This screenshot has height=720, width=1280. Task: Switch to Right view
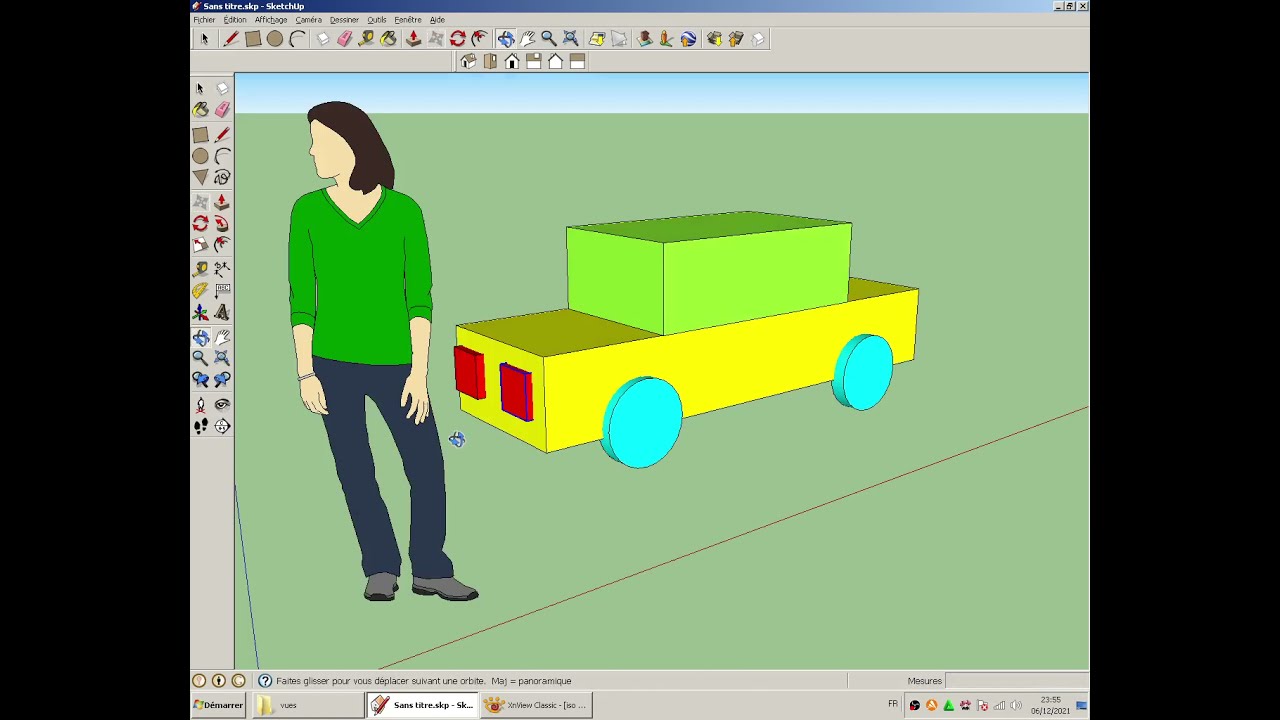(x=534, y=62)
